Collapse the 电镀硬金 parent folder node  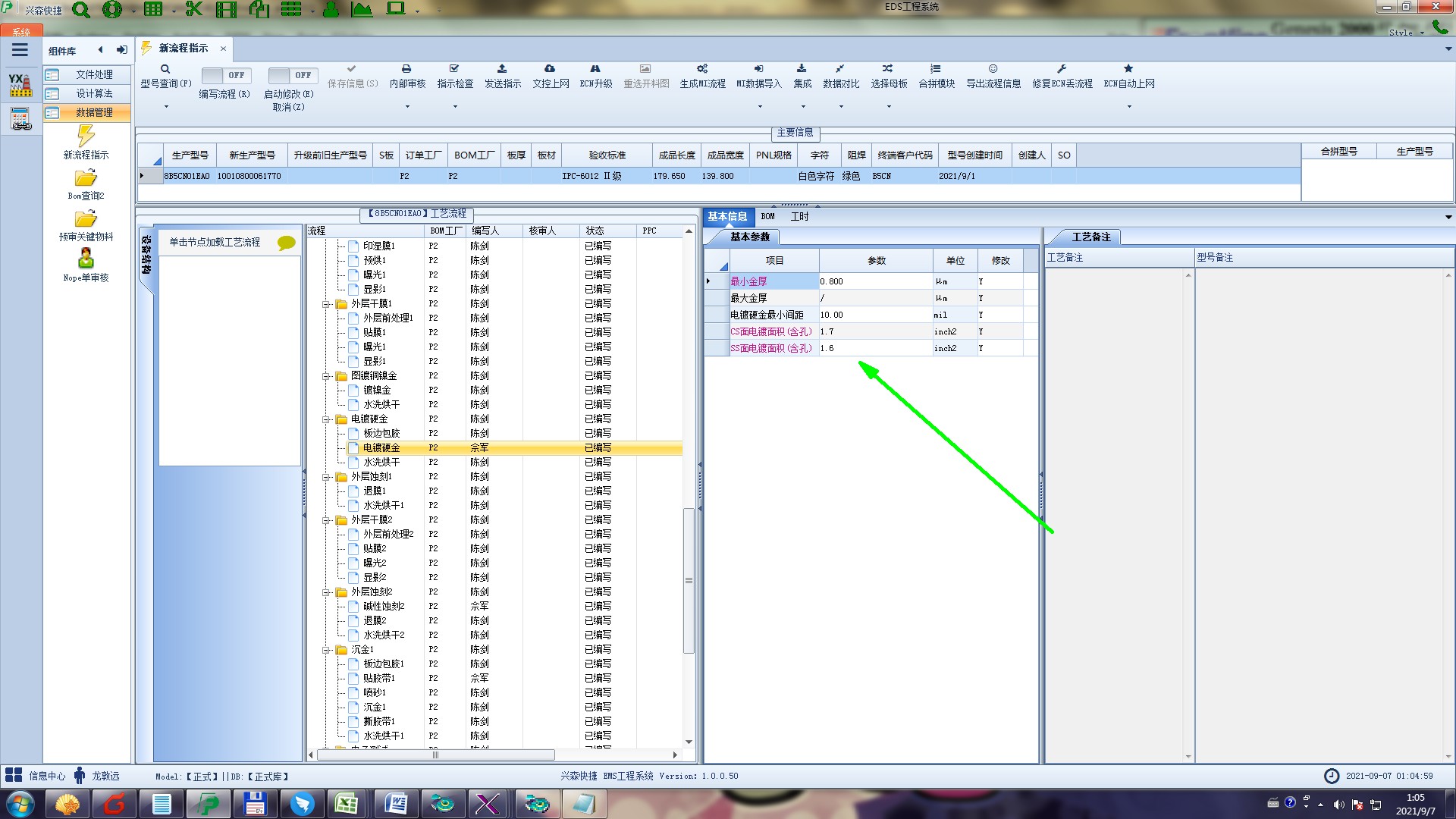327,419
